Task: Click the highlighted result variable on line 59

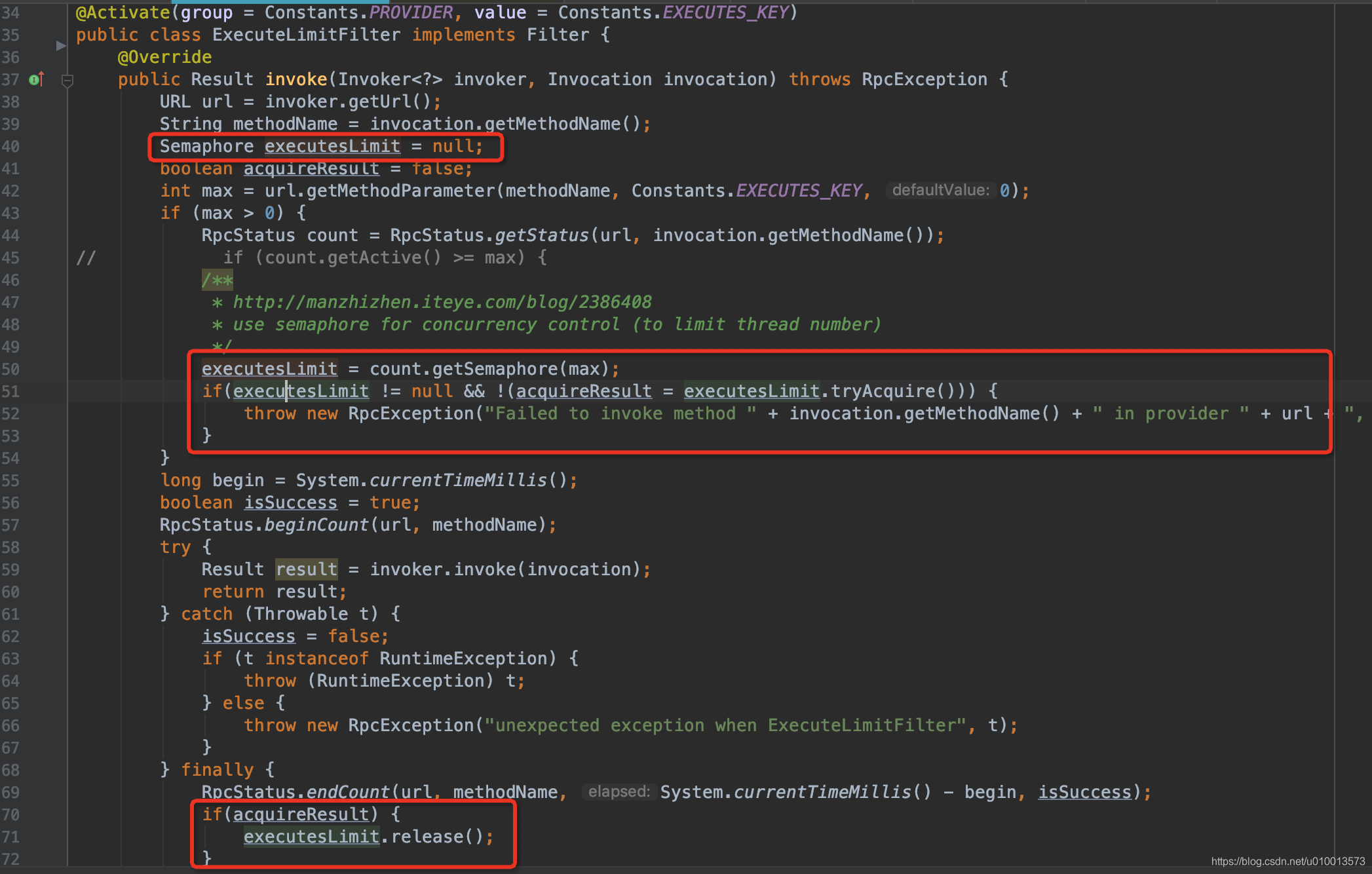Action: click(306, 569)
